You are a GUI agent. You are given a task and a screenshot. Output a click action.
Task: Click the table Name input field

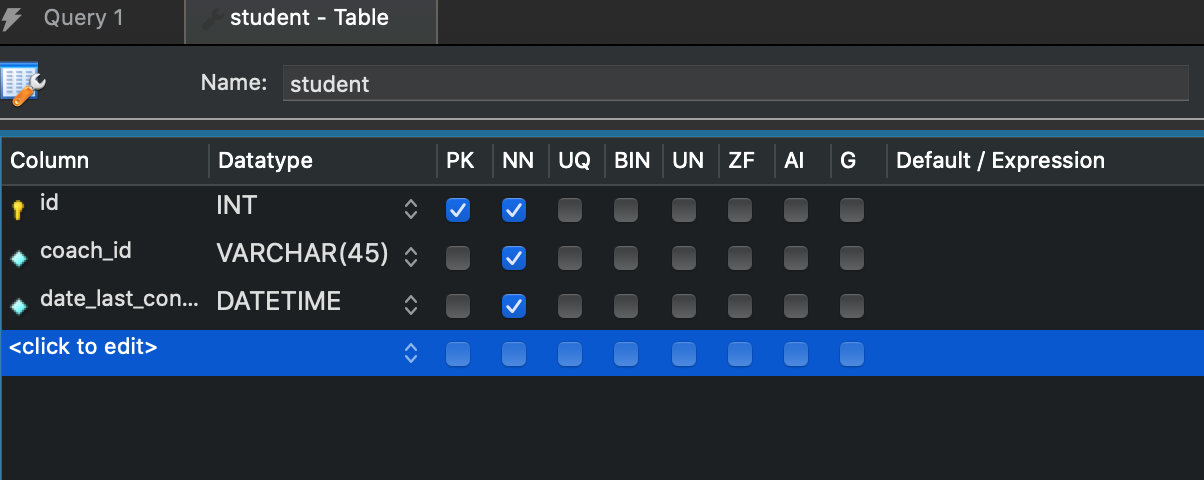[735, 84]
